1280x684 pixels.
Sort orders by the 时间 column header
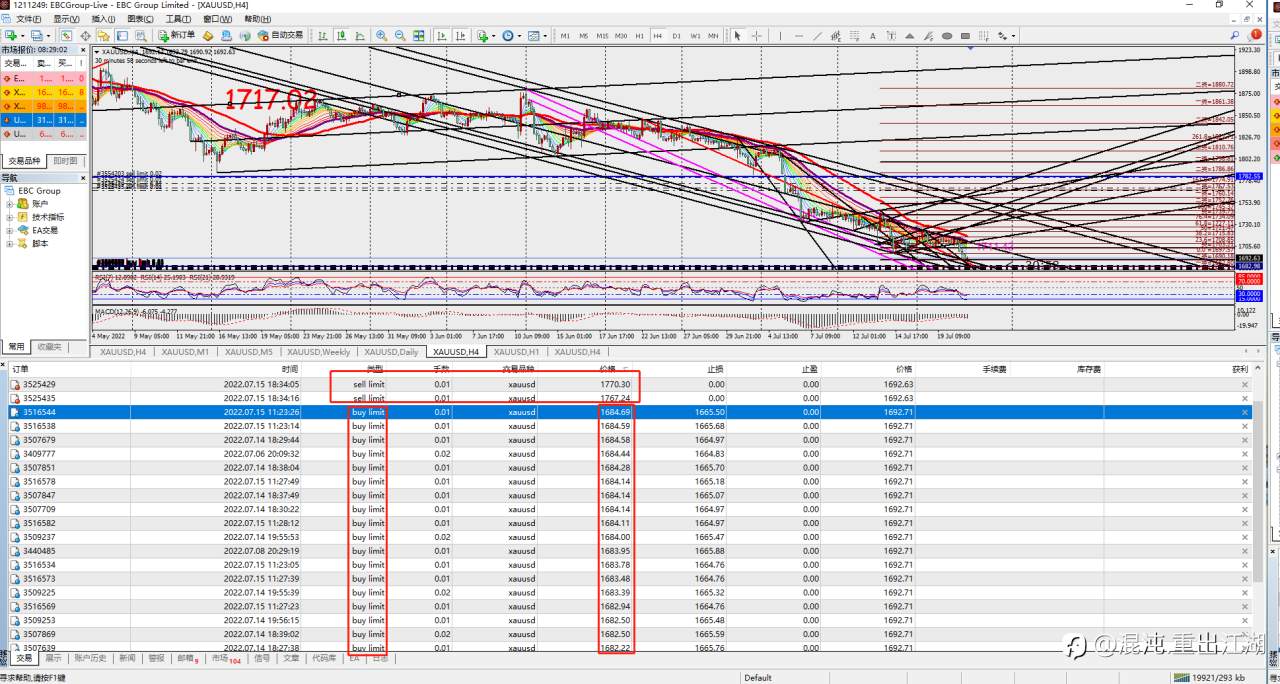pyautogui.click(x=289, y=369)
